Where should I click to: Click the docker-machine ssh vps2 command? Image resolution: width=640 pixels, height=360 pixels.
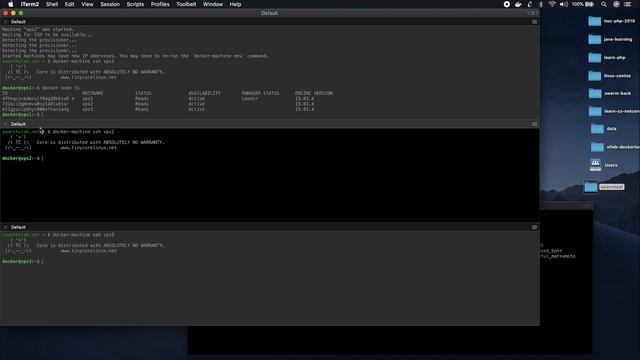pyautogui.click(x=83, y=132)
